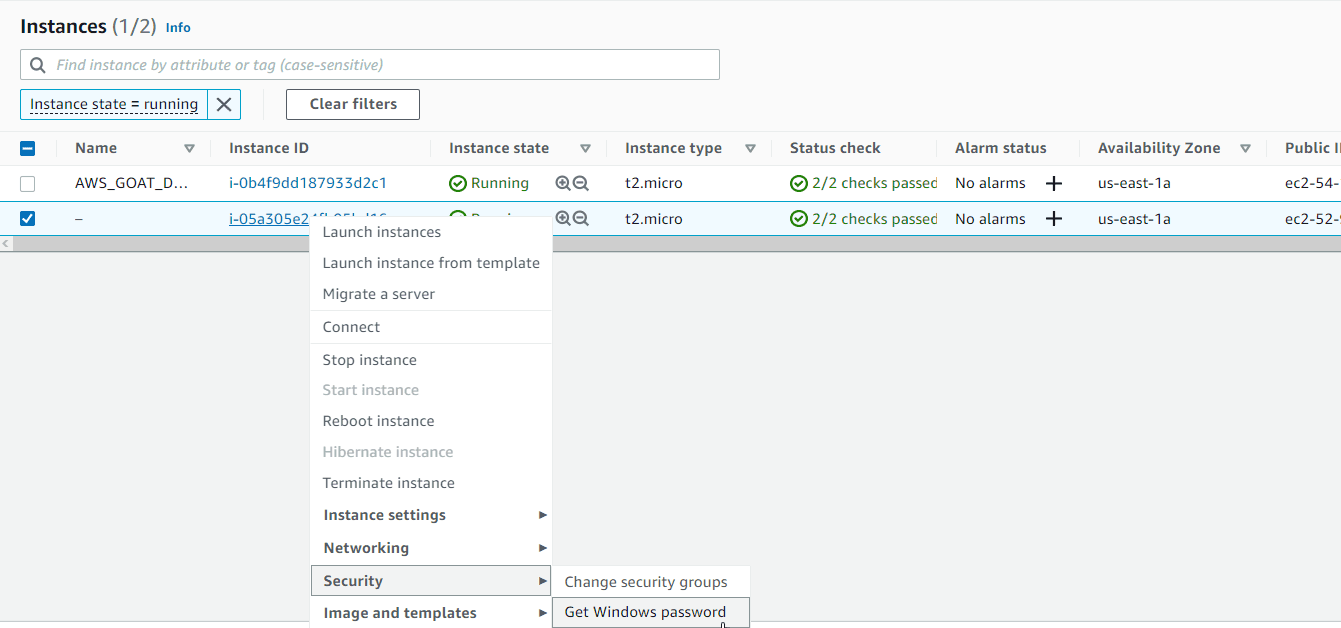The width and height of the screenshot is (1341, 628).
Task: Toggle the select-all checkbox in header
Action: pos(28,149)
